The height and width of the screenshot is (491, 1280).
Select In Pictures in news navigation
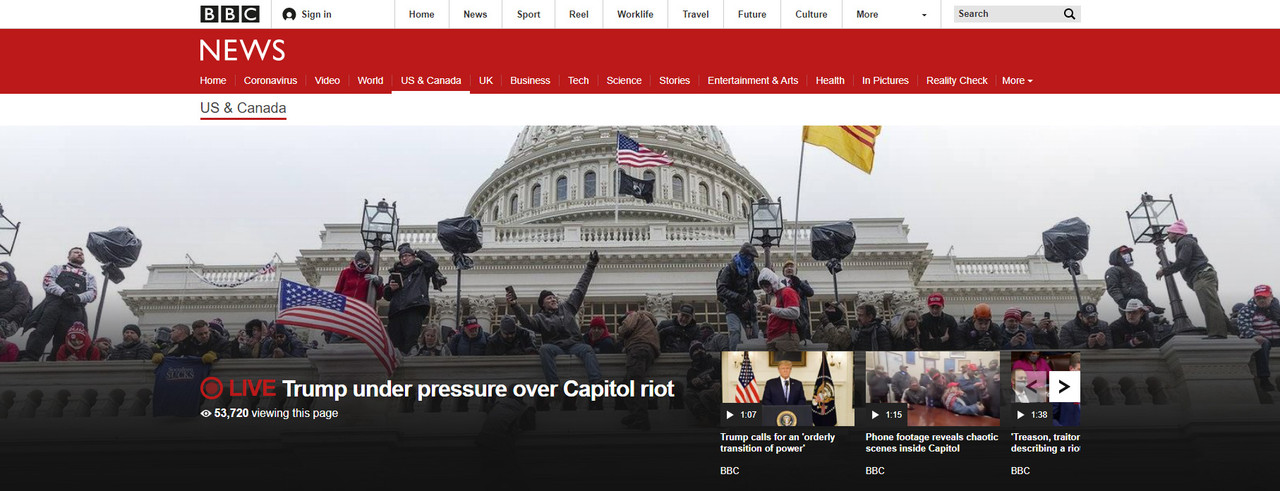(x=885, y=80)
